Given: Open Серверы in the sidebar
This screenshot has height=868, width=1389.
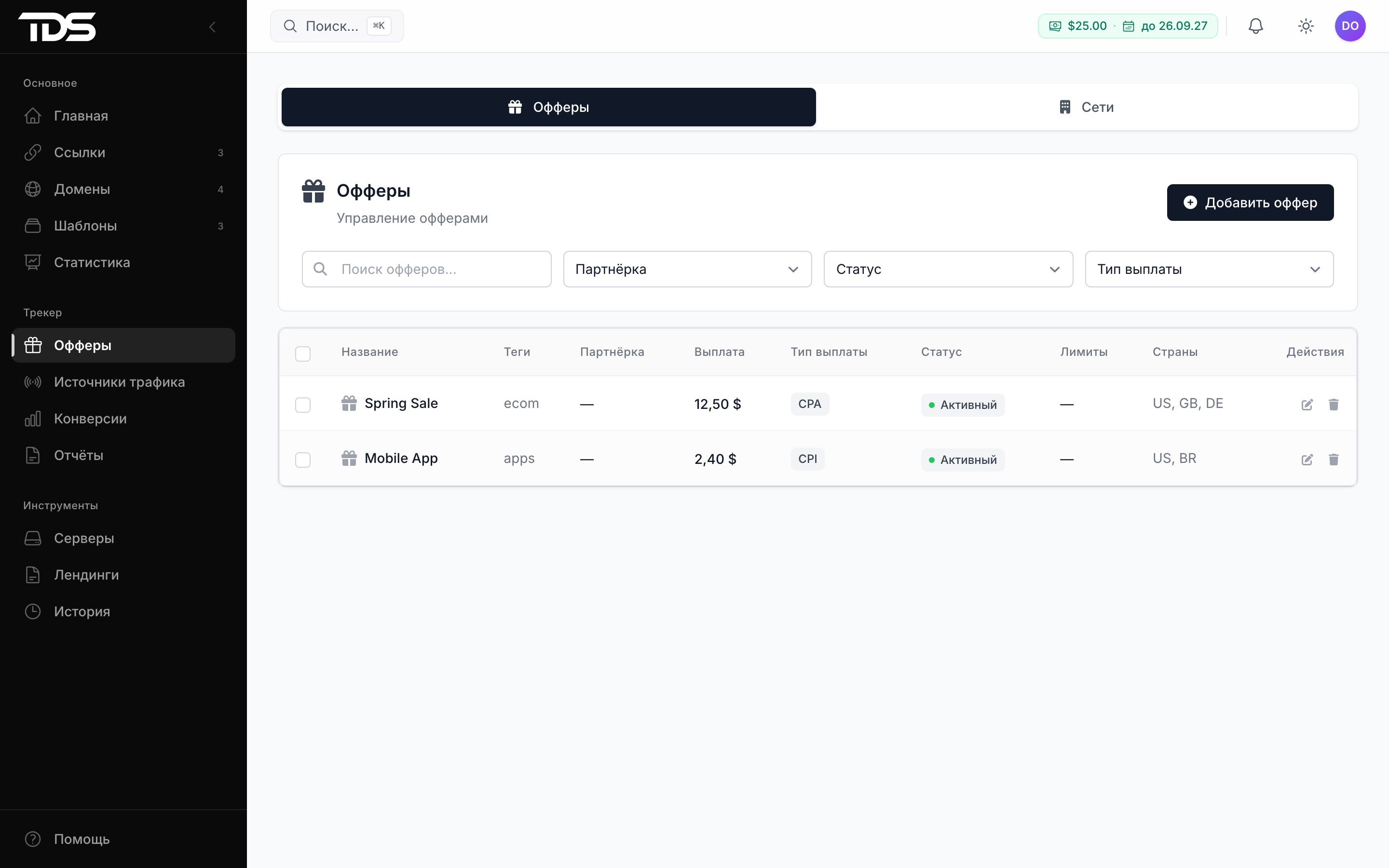Looking at the screenshot, I should [123, 539].
